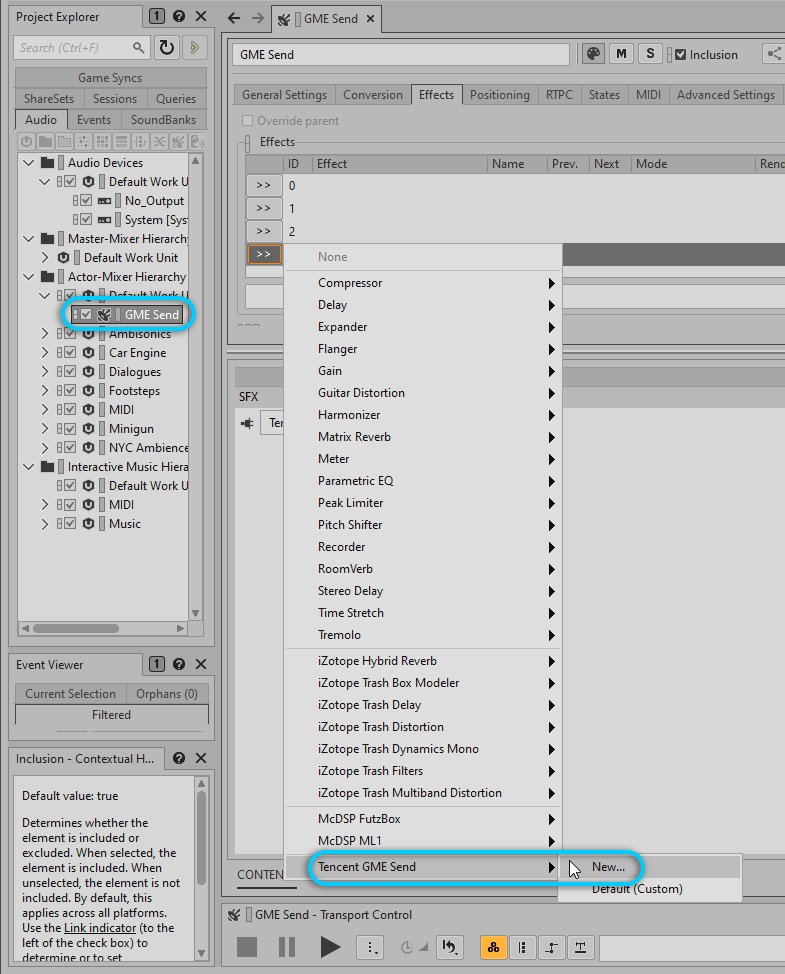The image size is (785, 974).
Task: Open the SoundBanks tab
Action: coord(164,120)
